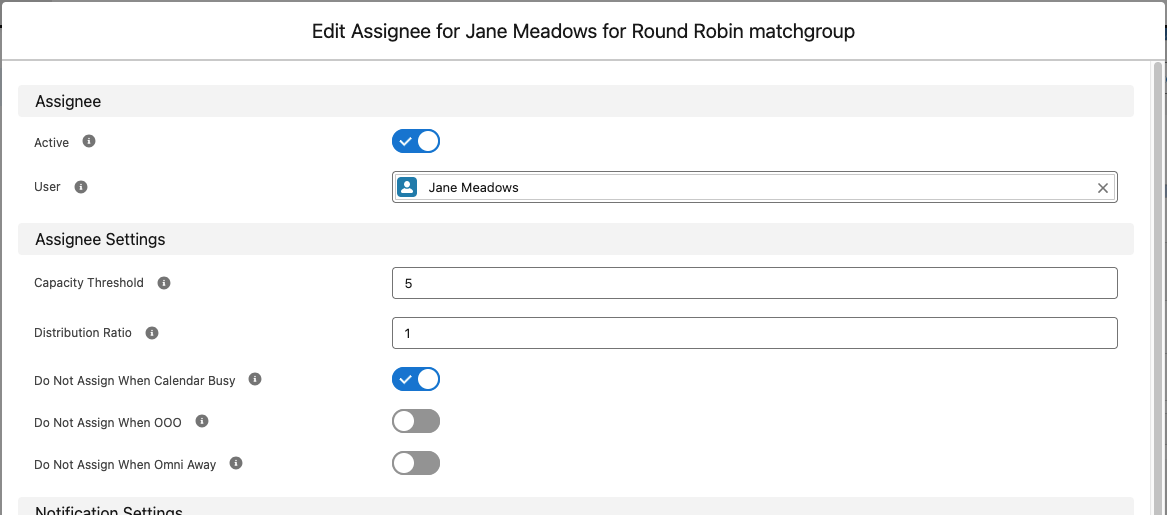The height and width of the screenshot is (515, 1167).
Task: Clear the Jane Meadows user selection
Action: coord(1103,188)
